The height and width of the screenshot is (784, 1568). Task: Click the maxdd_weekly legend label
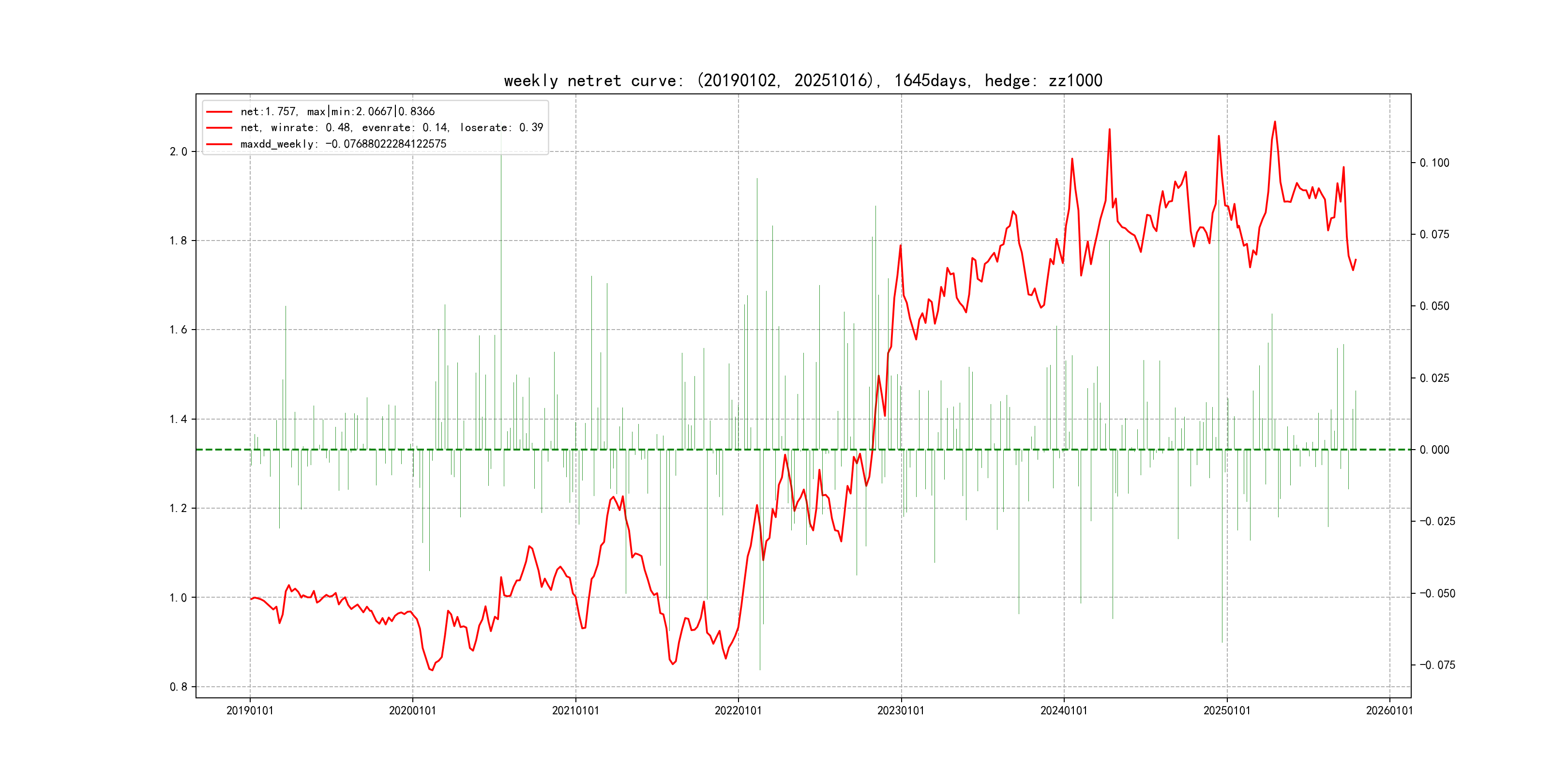point(343,144)
